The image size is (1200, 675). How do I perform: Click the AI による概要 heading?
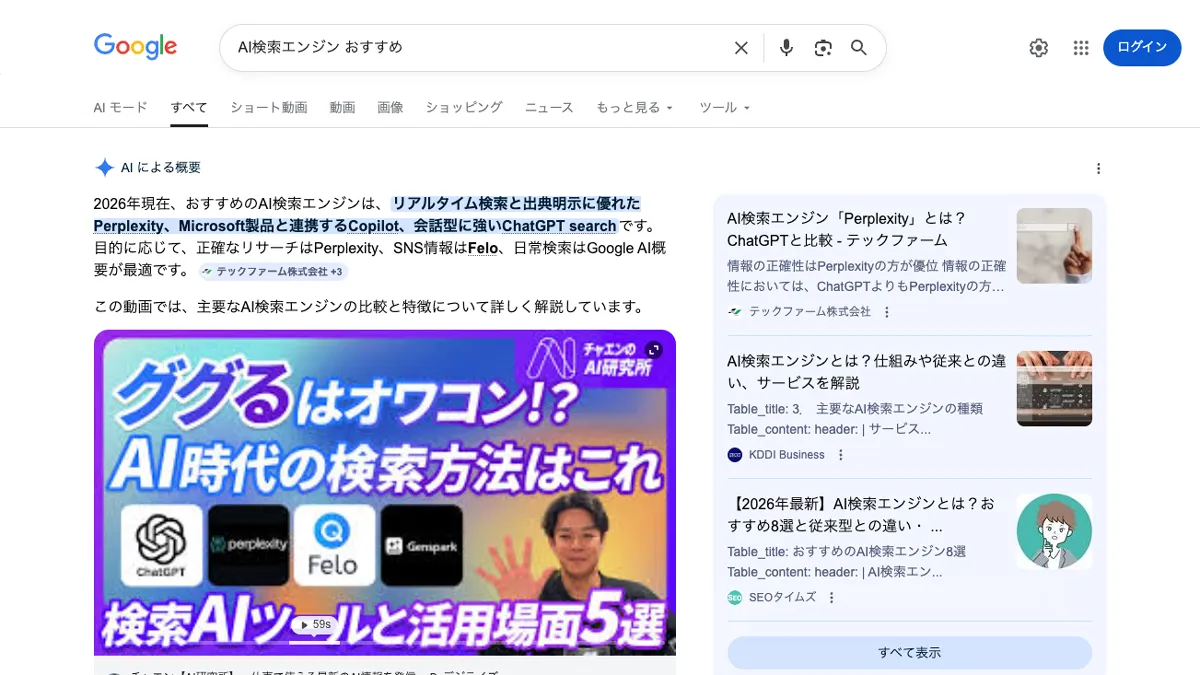pos(161,168)
